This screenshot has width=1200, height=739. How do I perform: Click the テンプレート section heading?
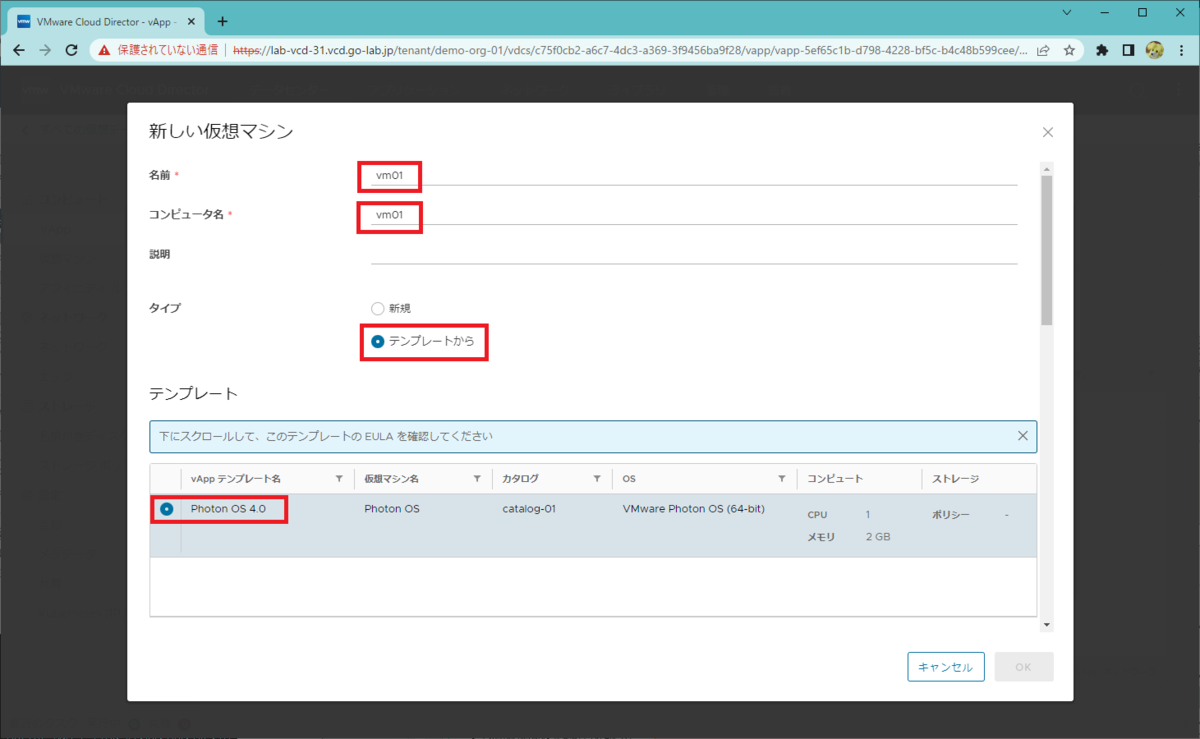click(194, 393)
